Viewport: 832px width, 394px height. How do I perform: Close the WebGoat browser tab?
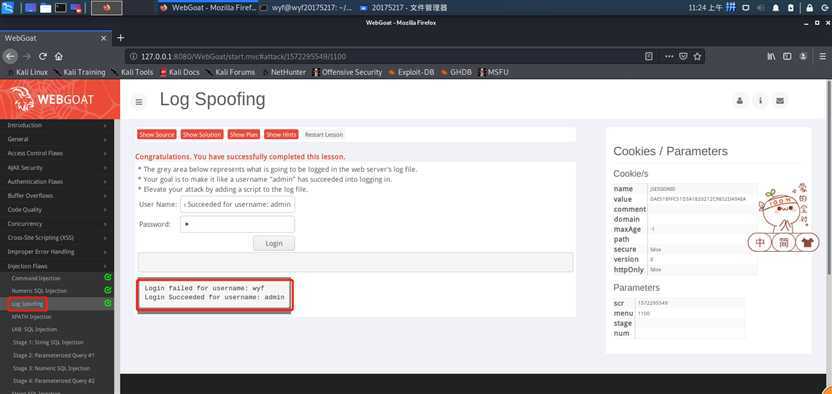pos(103,38)
